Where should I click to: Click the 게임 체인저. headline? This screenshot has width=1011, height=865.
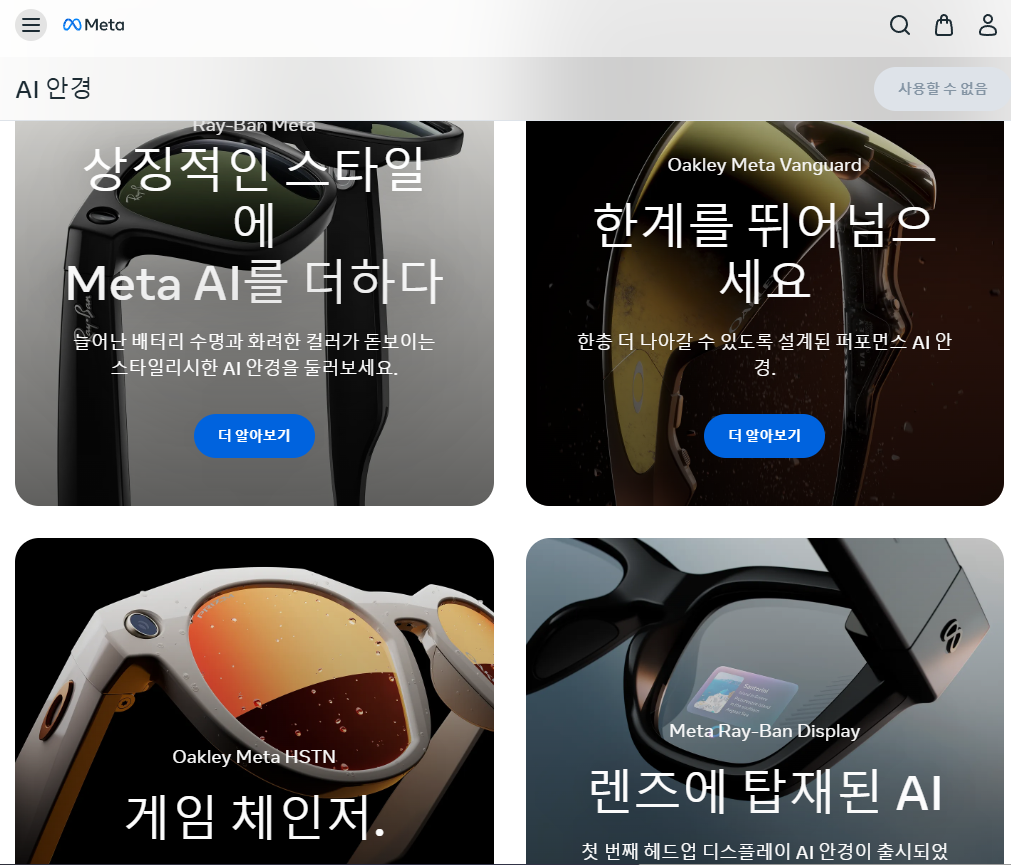[x=255, y=817]
